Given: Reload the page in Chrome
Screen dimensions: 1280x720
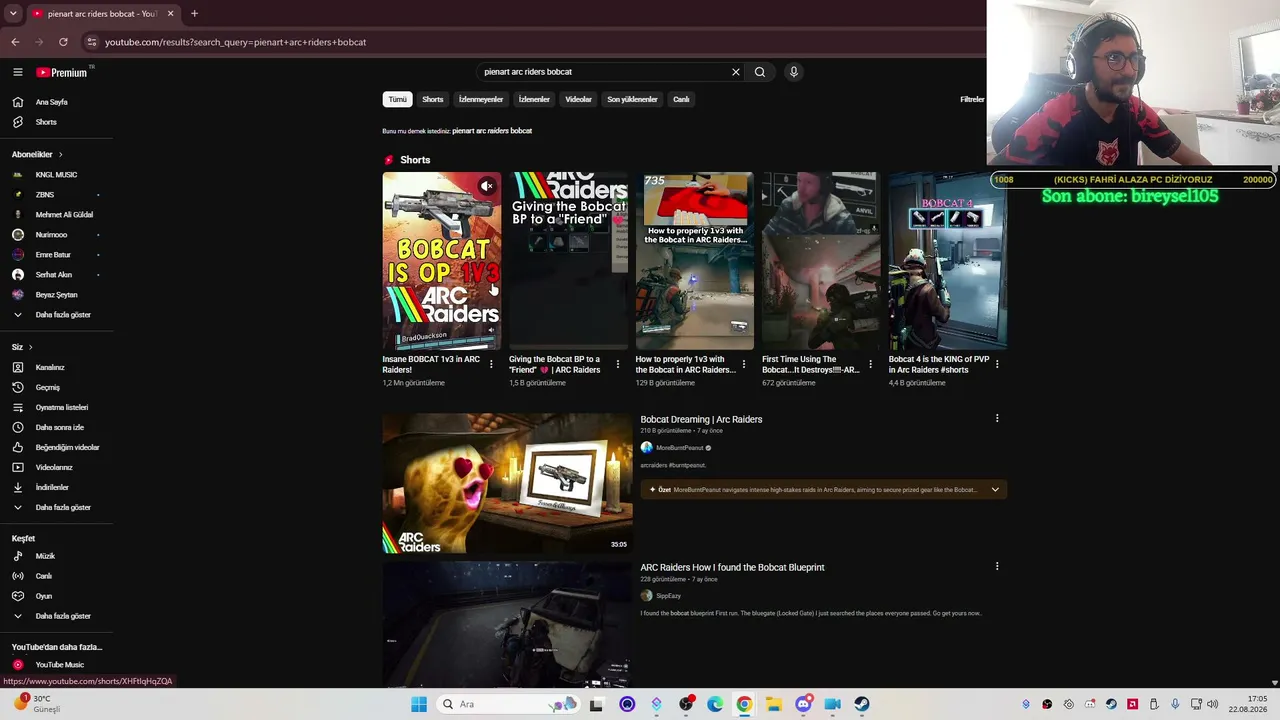Looking at the screenshot, I should [63, 42].
